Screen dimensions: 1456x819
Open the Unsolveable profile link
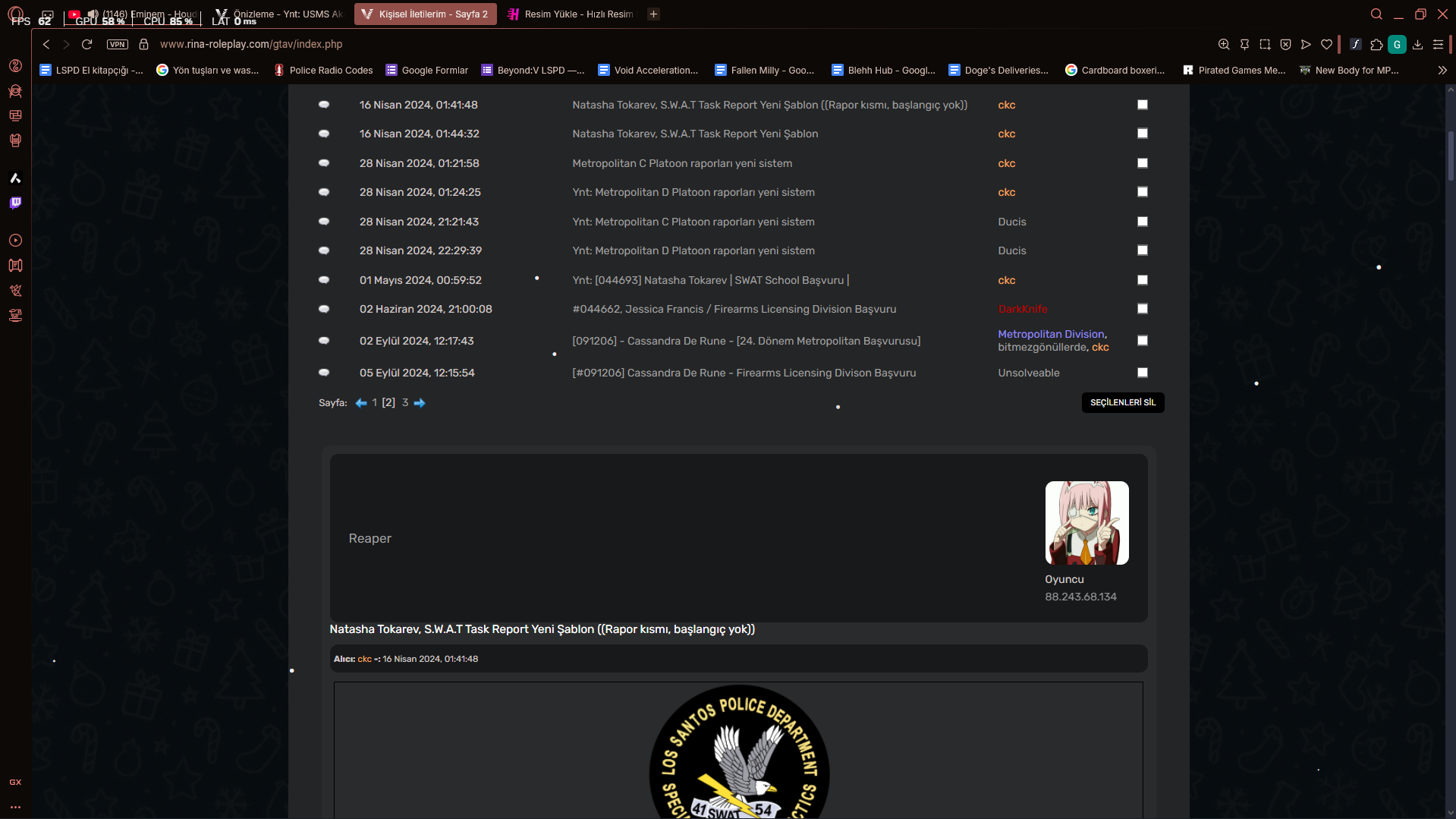(x=1029, y=373)
